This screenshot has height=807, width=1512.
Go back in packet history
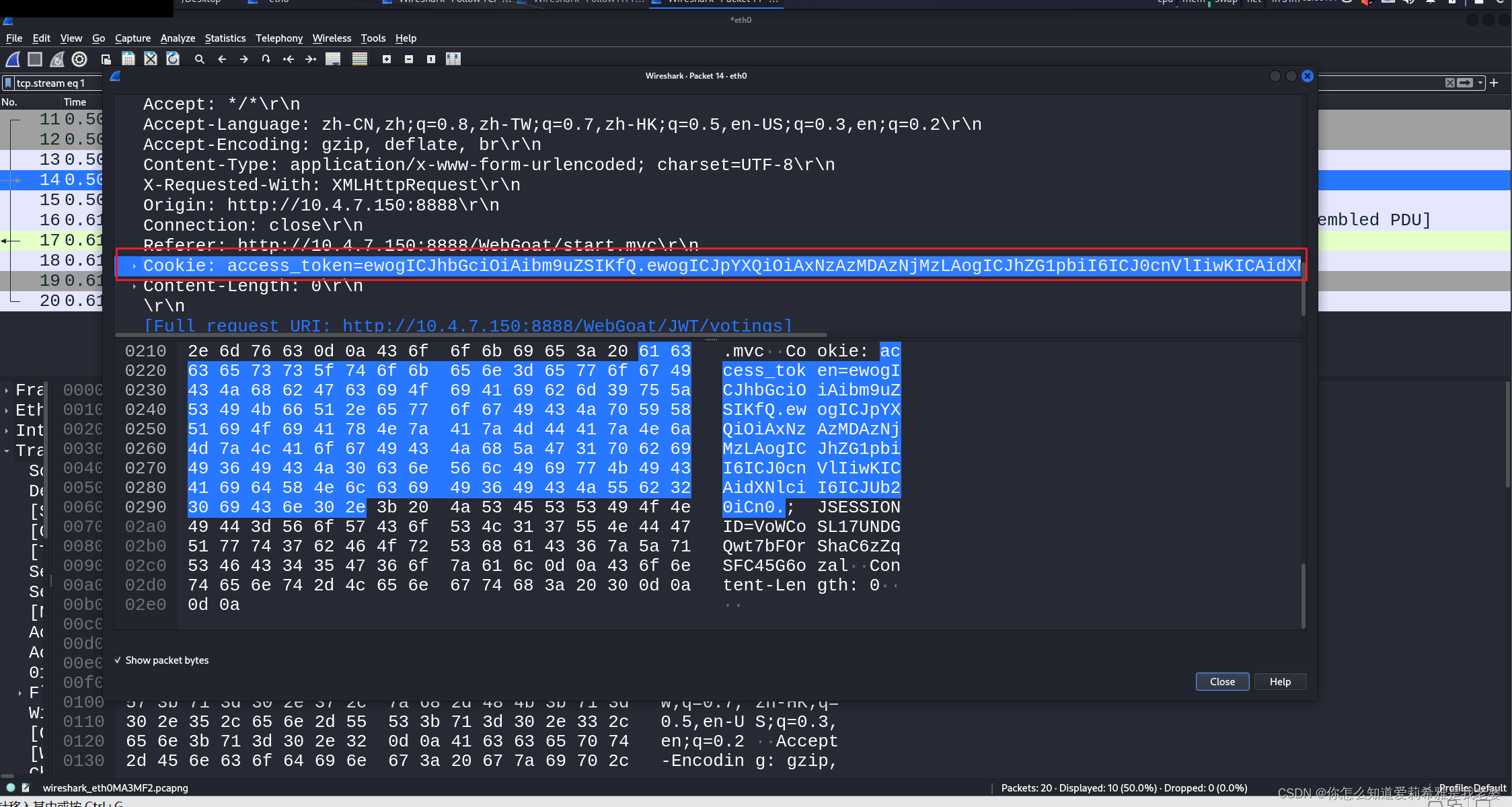222,59
